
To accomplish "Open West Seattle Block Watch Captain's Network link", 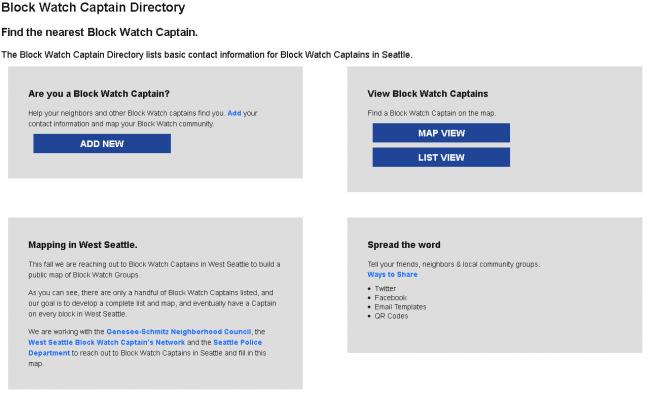I will coord(107,342).
